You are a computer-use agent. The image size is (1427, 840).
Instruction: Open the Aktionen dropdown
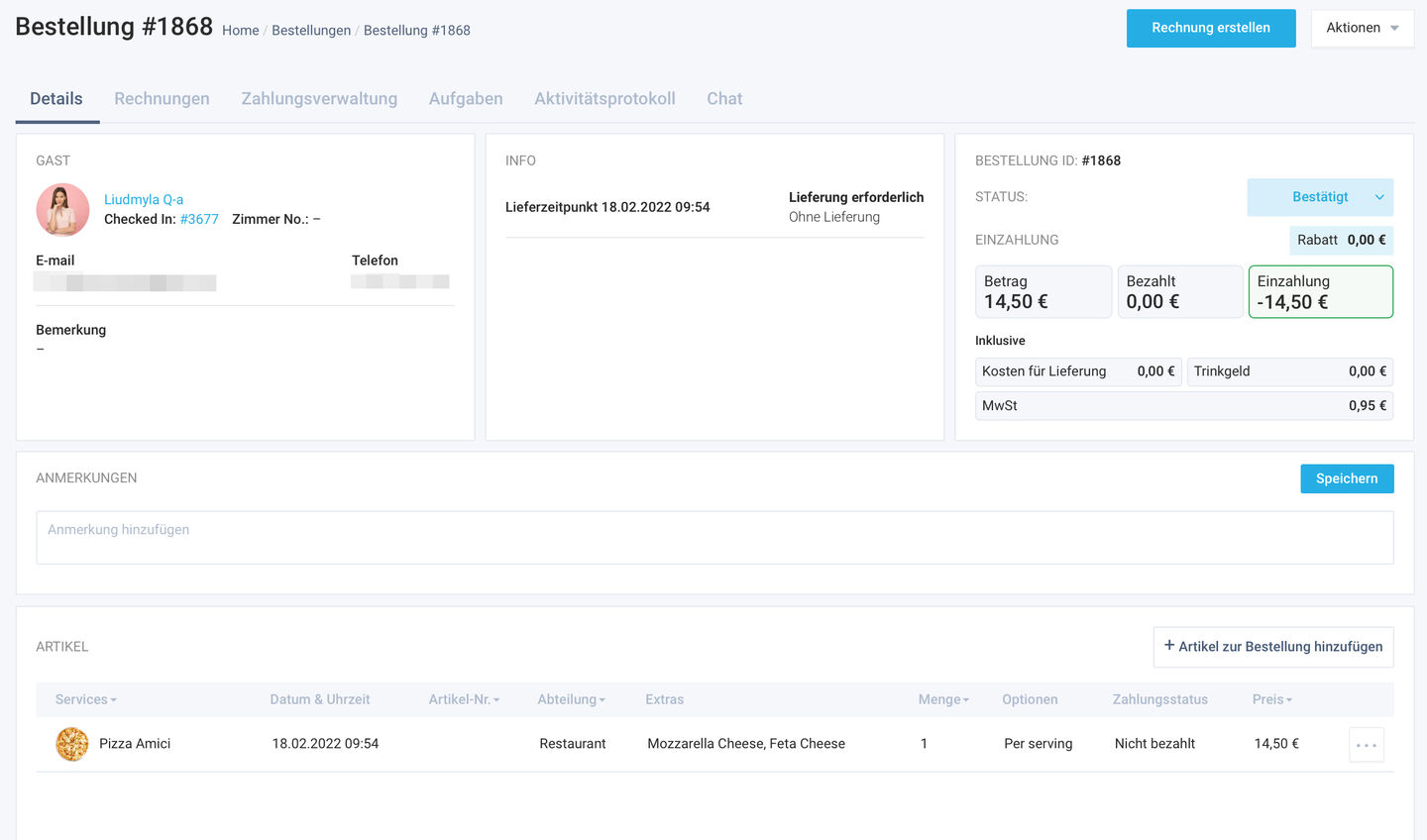pyautogui.click(x=1363, y=28)
